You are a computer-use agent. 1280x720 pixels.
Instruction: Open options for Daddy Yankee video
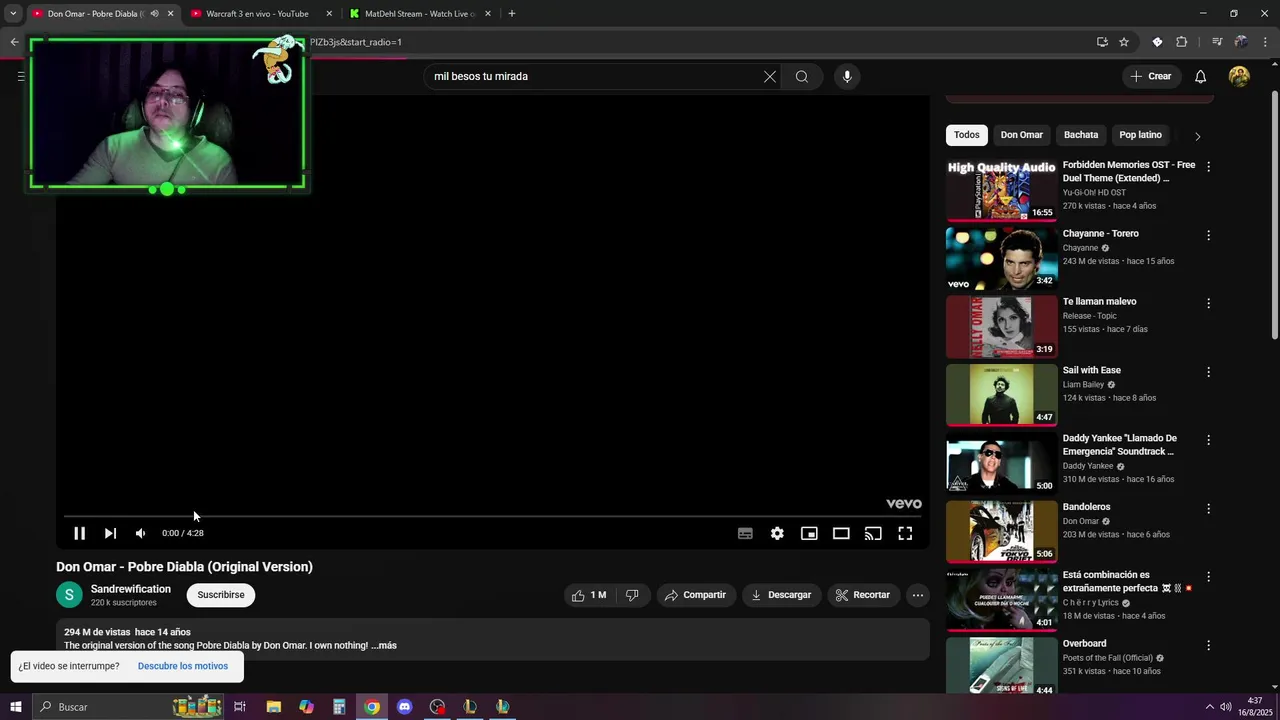click(1208, 440)
